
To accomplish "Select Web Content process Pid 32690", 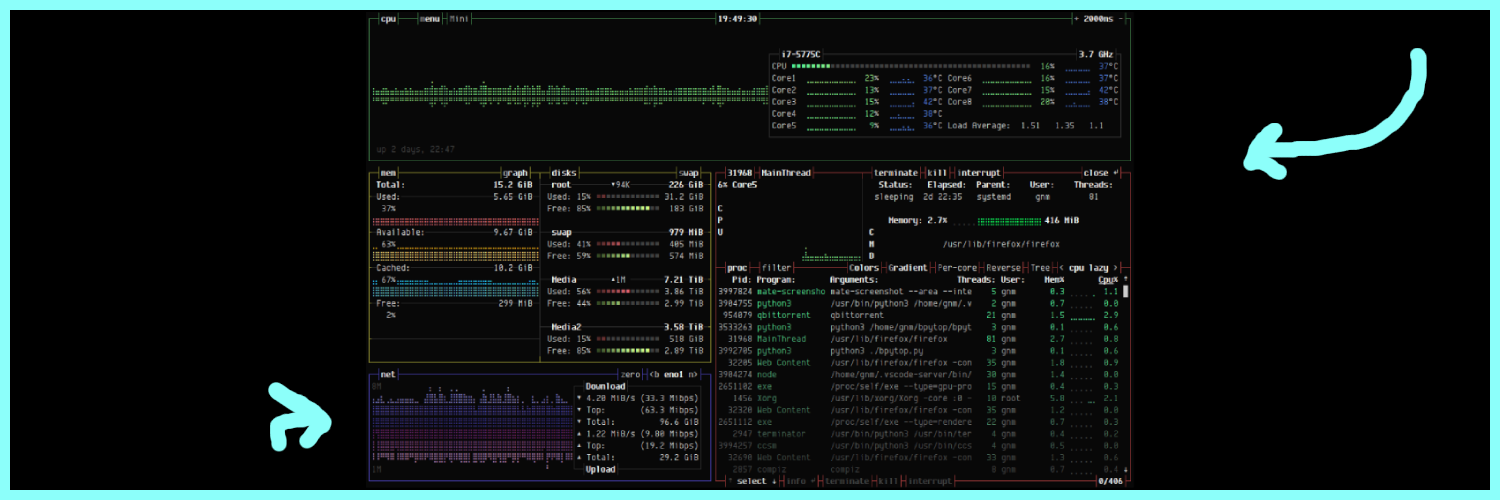I will pos(918,458).
